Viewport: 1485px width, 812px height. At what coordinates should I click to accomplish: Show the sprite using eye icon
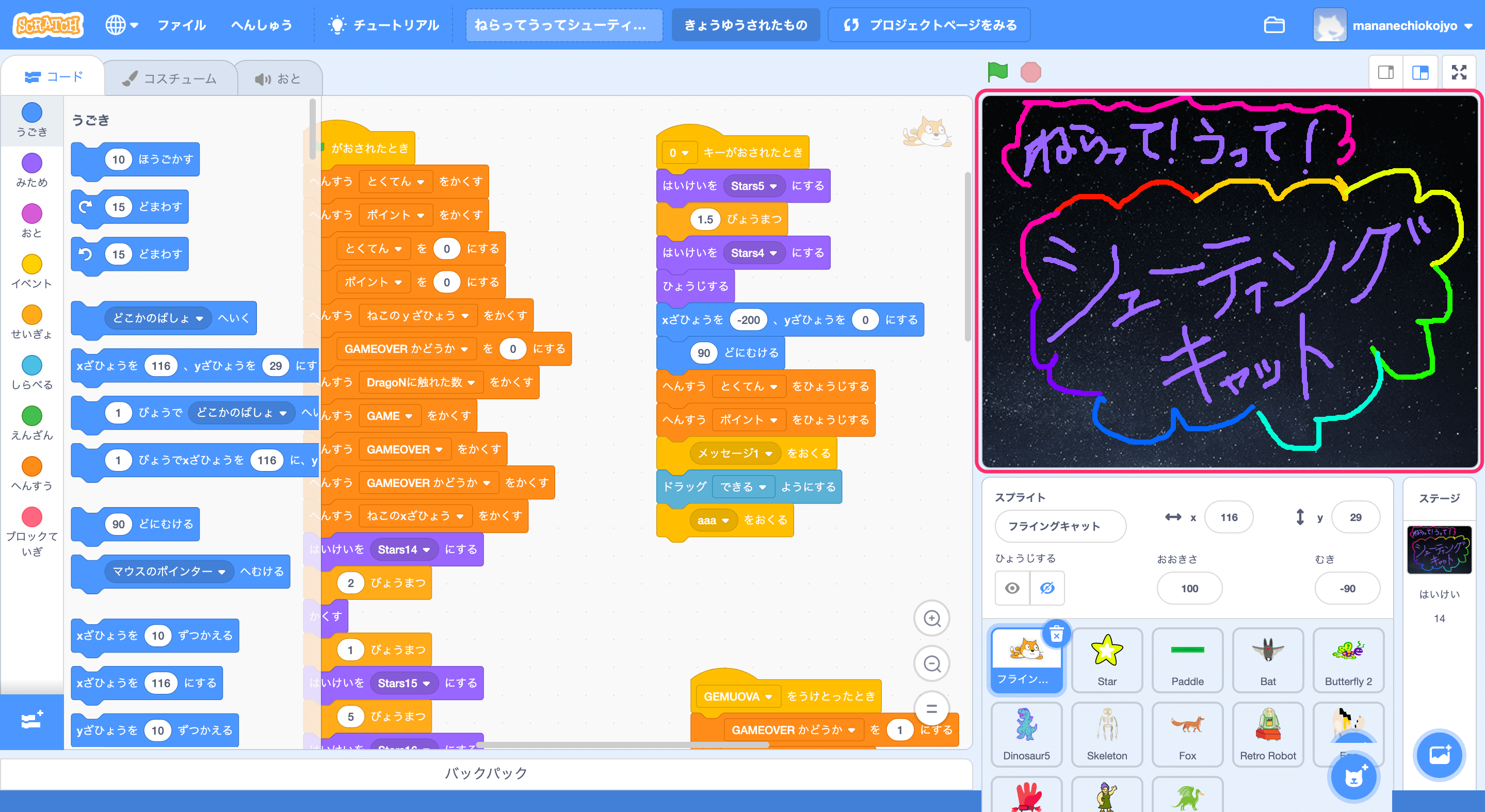coord(1012,588)
